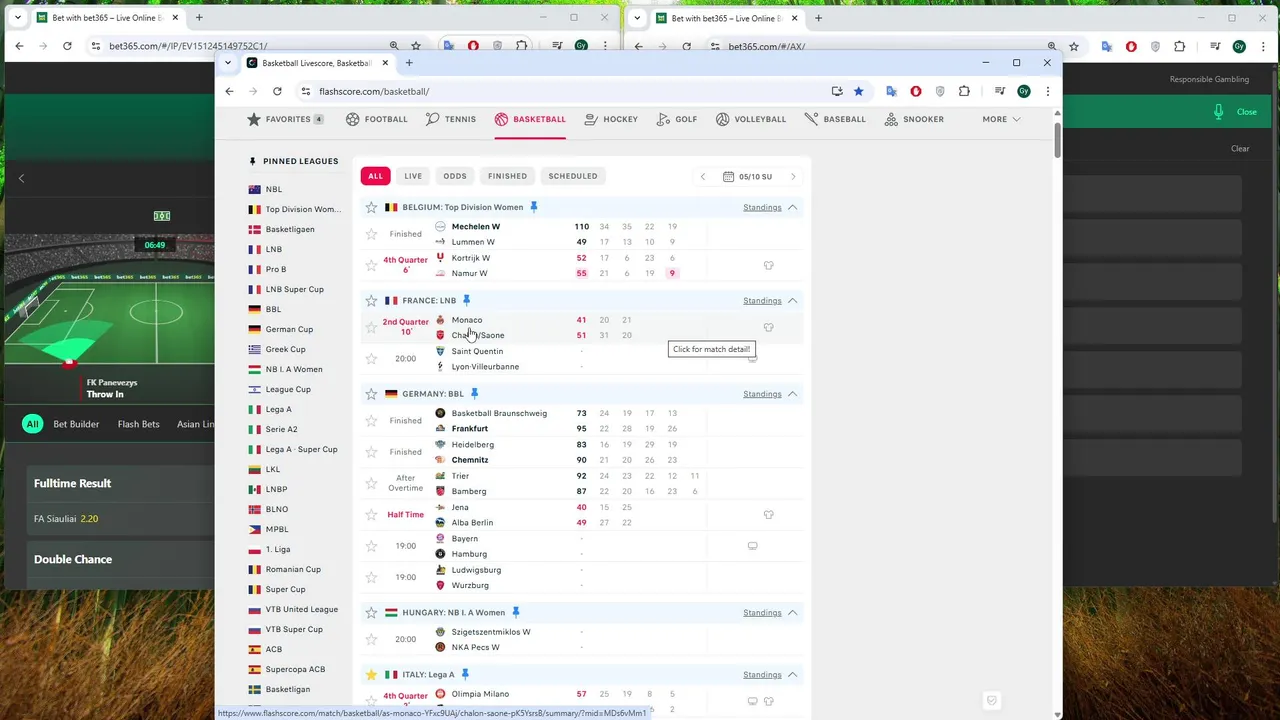Open the Football sport tab
The height and width of the screenshot is (720, 1280).
coord(377,119)
